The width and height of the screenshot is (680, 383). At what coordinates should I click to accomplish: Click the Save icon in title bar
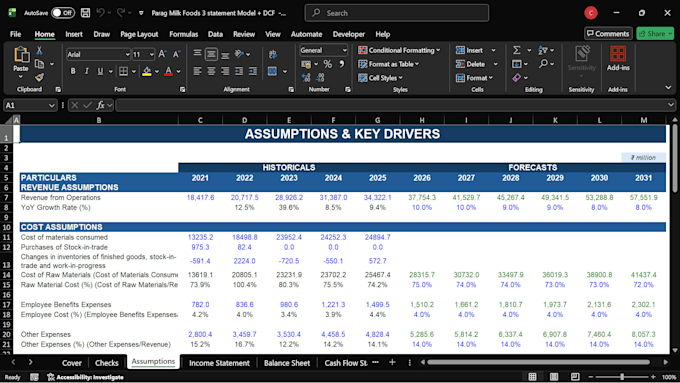[85, 13]
